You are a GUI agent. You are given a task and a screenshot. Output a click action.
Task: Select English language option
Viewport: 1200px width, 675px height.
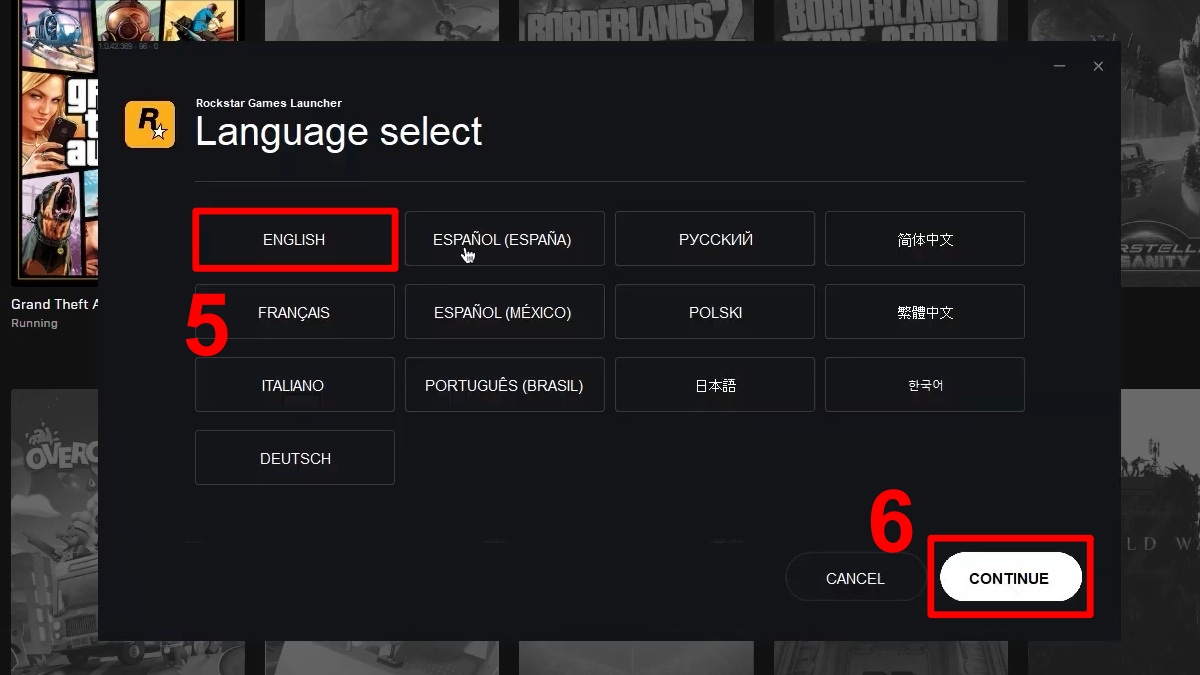click(x=294, y=240)
